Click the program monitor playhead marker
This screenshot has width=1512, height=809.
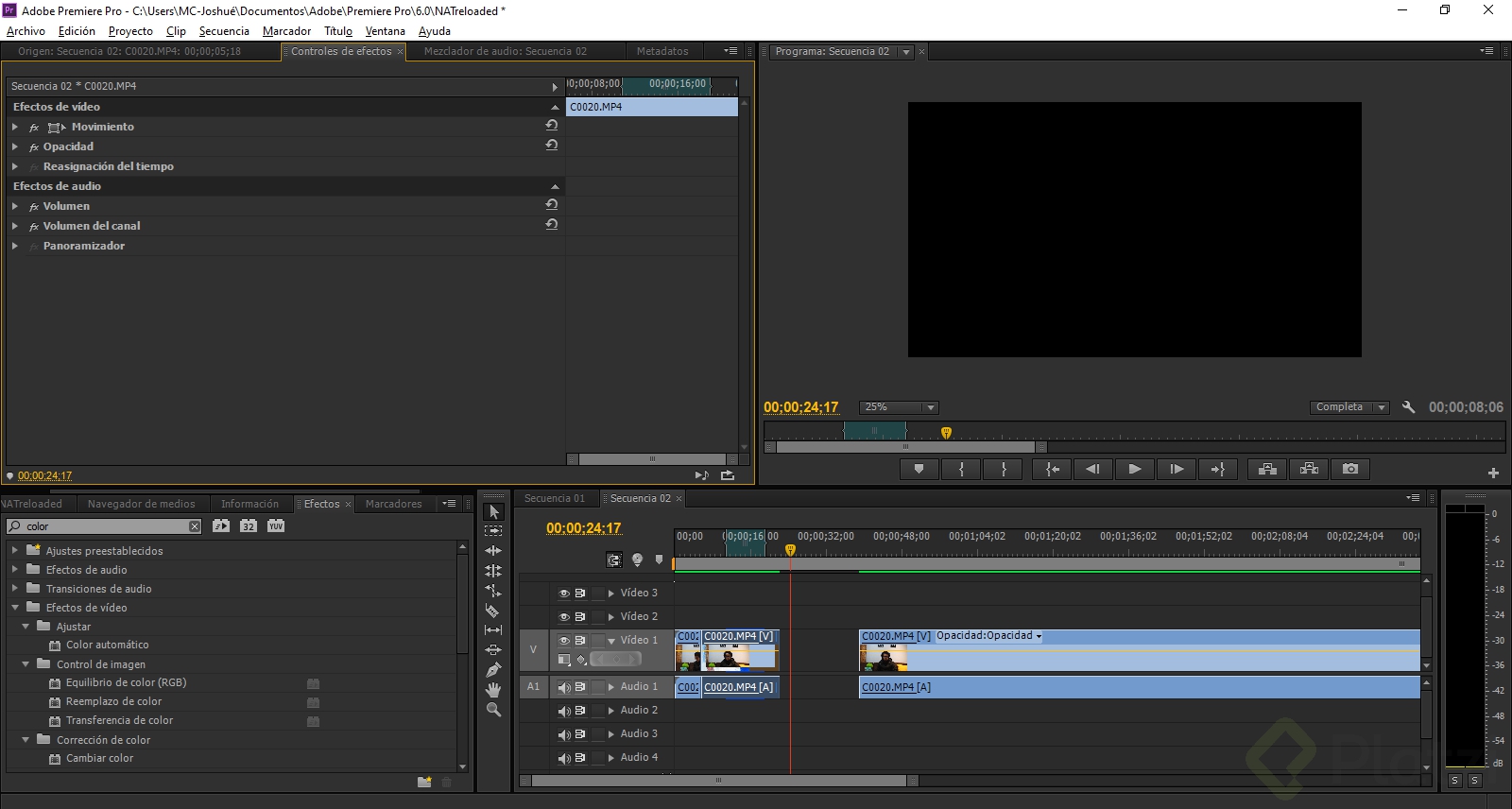[946, 432]
